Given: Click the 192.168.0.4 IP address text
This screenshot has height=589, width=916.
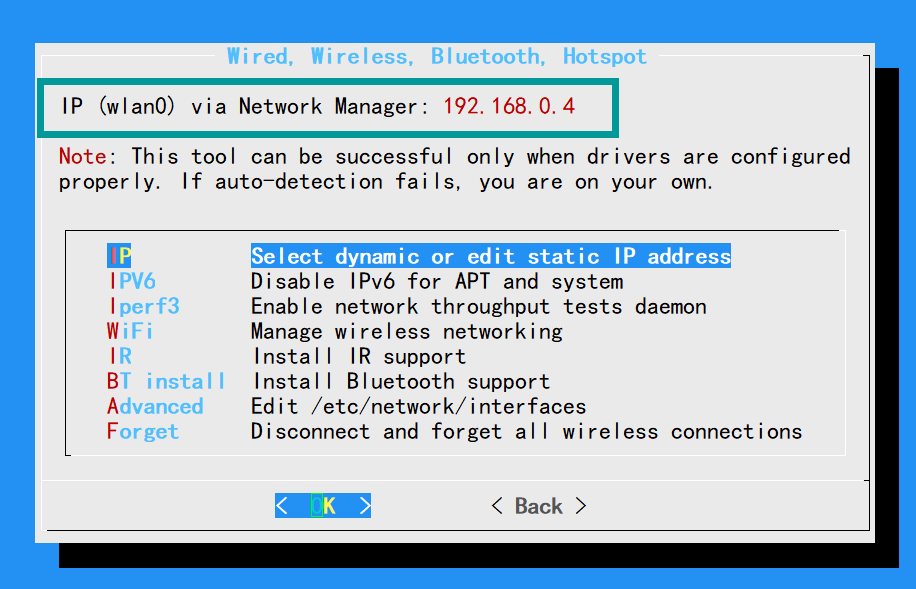Looking at the screenshot, I should tap(509, 106).
